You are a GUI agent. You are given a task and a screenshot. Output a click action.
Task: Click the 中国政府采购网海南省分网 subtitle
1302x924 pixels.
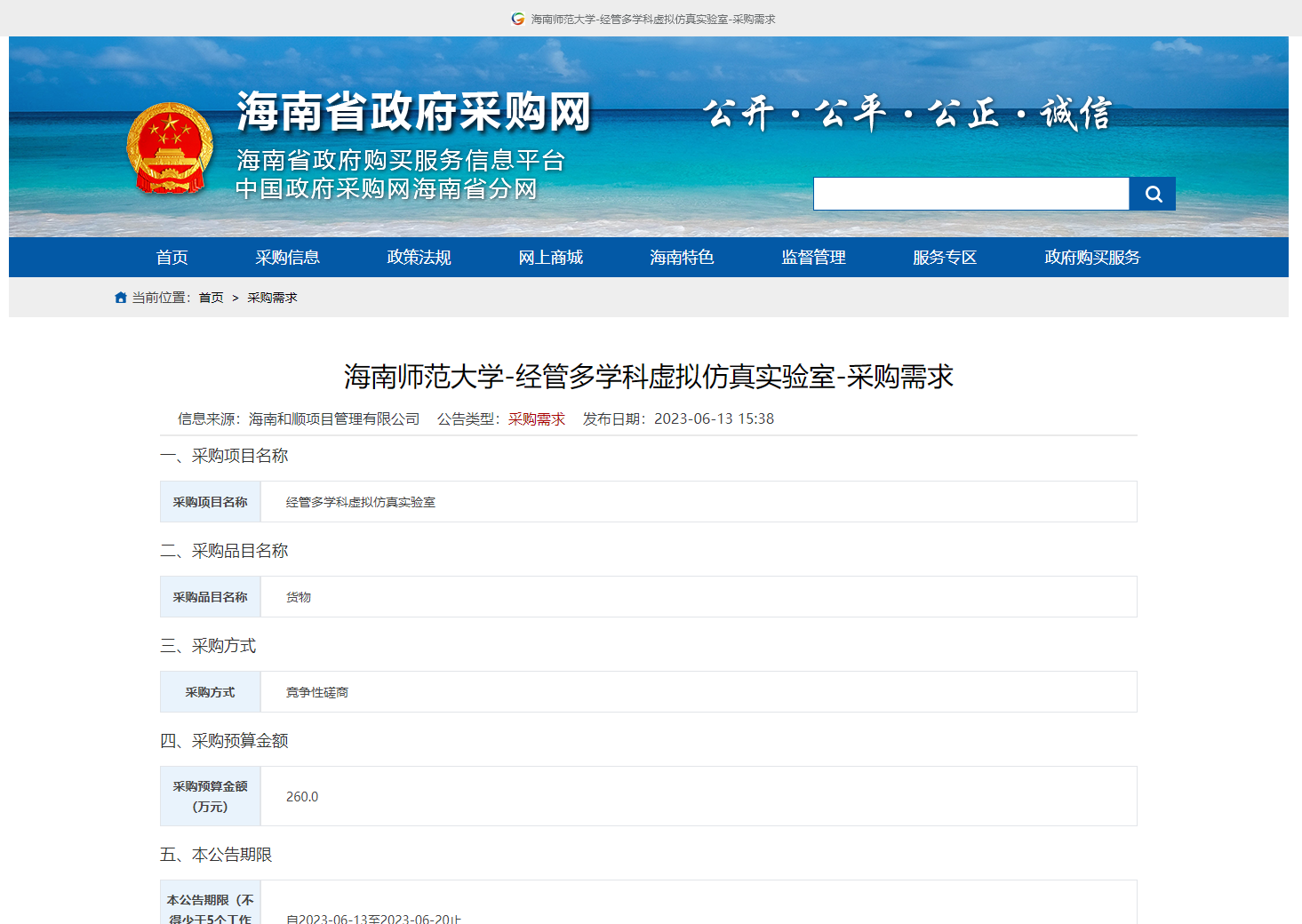387,189
